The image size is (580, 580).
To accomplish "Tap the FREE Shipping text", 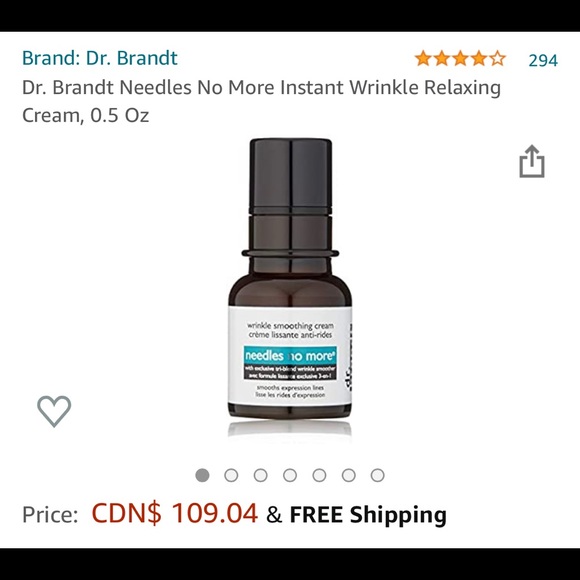I will pos(368,515).
